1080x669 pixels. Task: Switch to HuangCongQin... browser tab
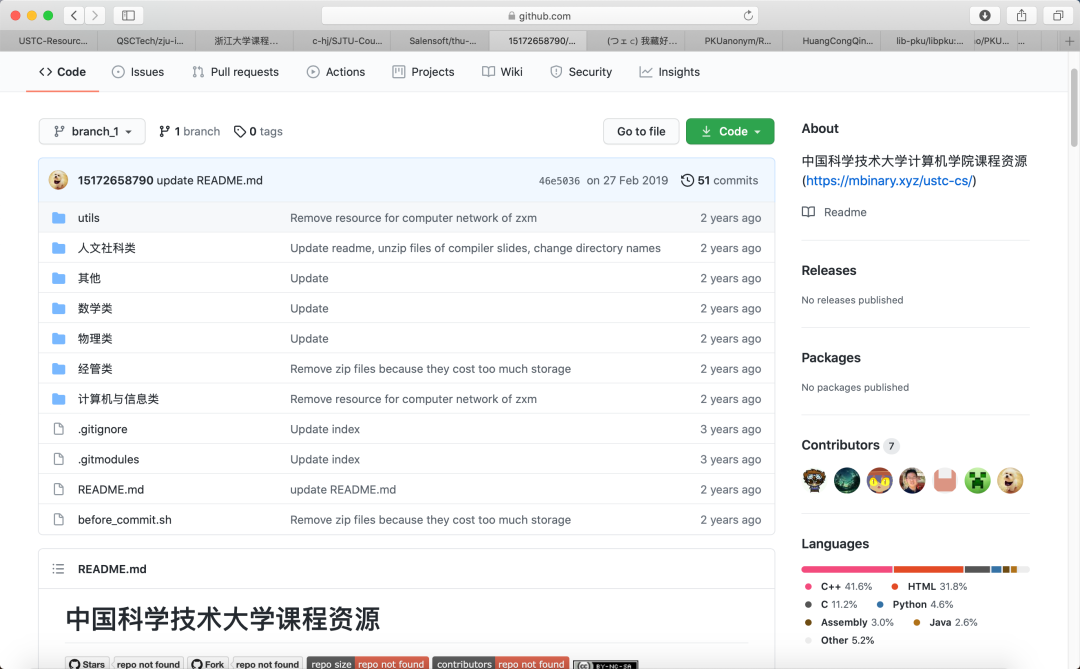point(834,41)
